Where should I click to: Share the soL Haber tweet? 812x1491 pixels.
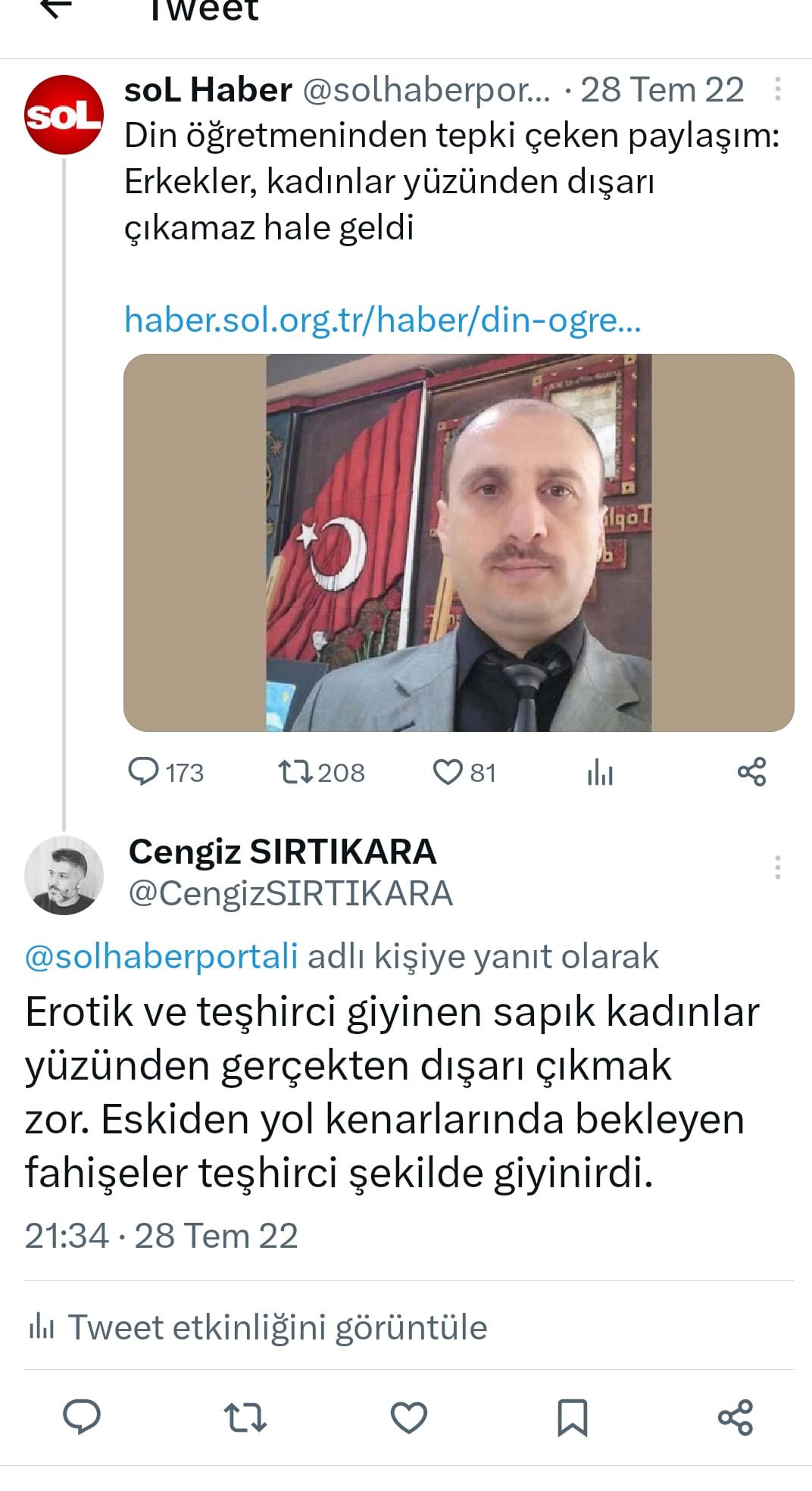(x=751, y=772)
